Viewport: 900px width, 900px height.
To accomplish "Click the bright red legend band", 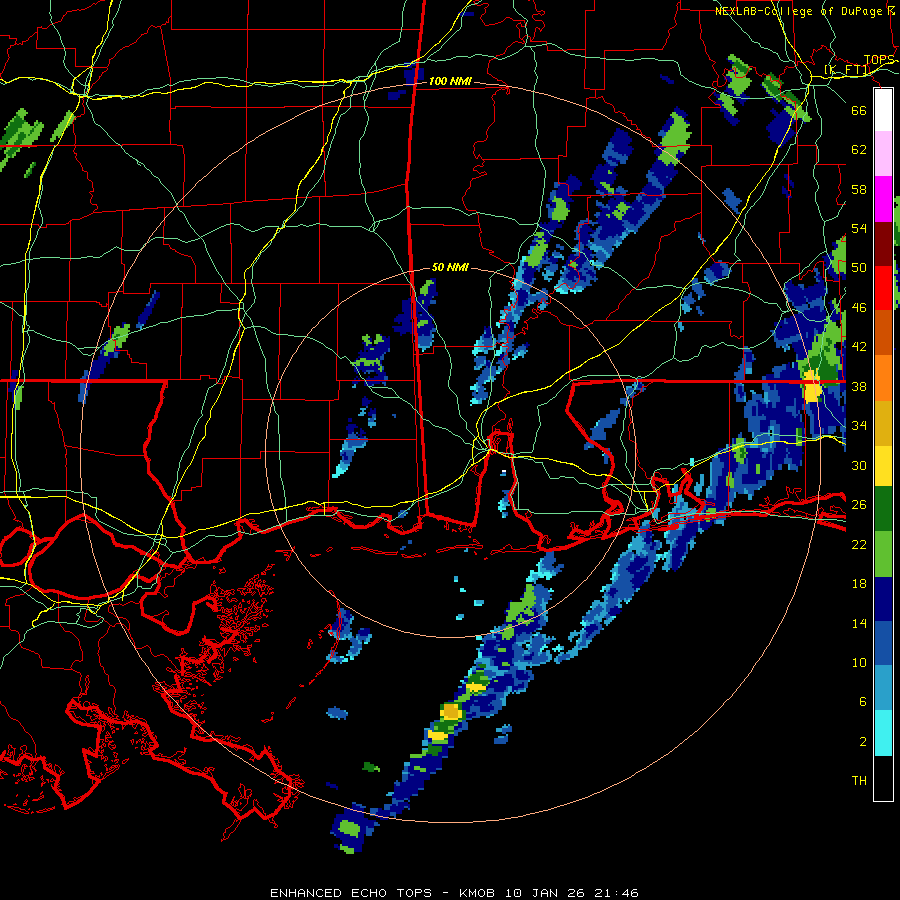I will tap(883, 288).
